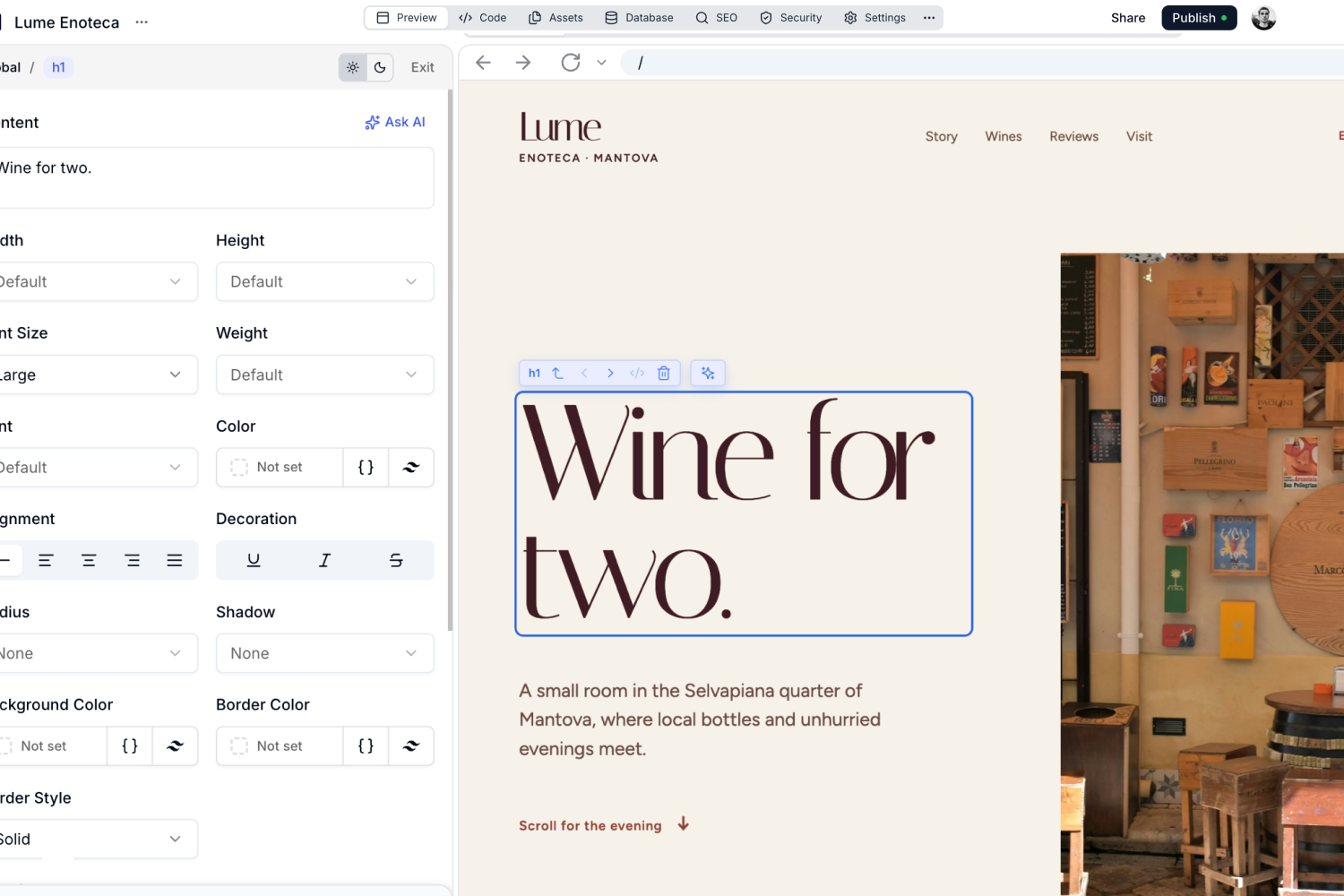This screenshot has height=896, width=1344.
Task: Open the user avatar menu
Action: [x=1263, y=18]
